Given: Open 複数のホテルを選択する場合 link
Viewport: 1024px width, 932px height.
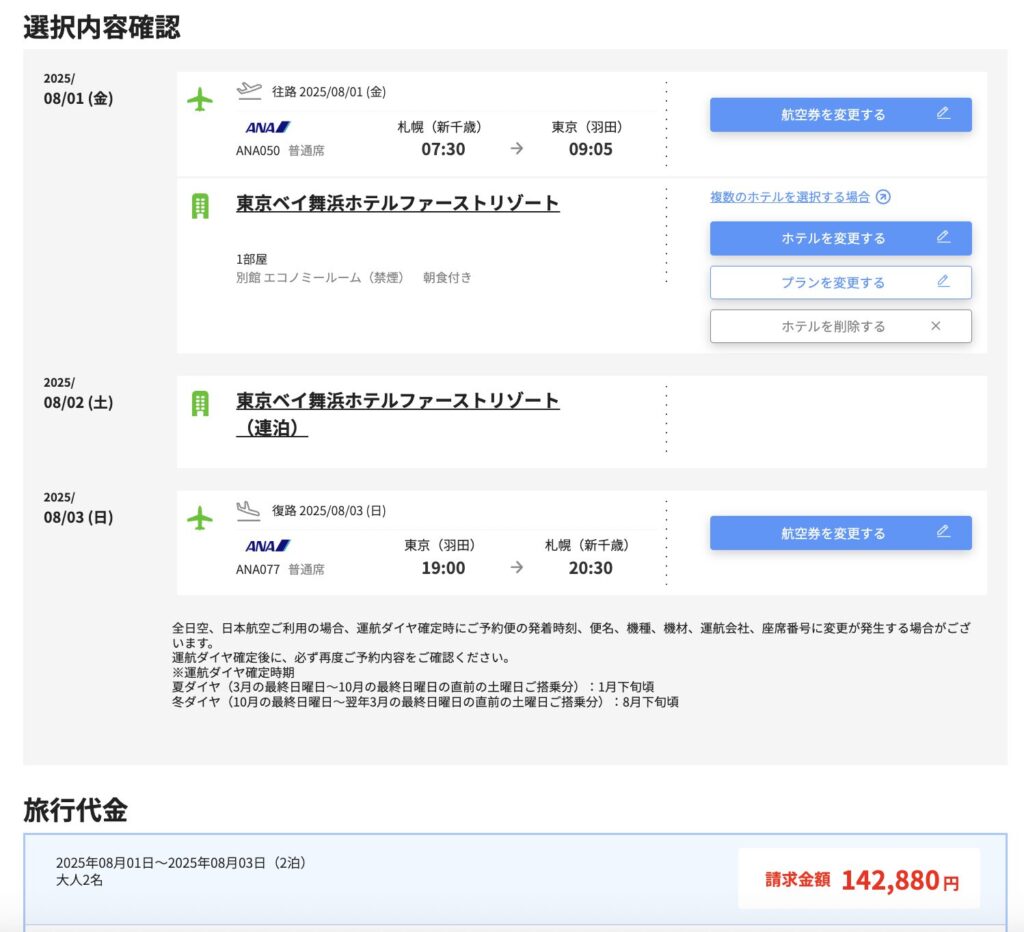Looking at the screenshot, I should 790,197.
